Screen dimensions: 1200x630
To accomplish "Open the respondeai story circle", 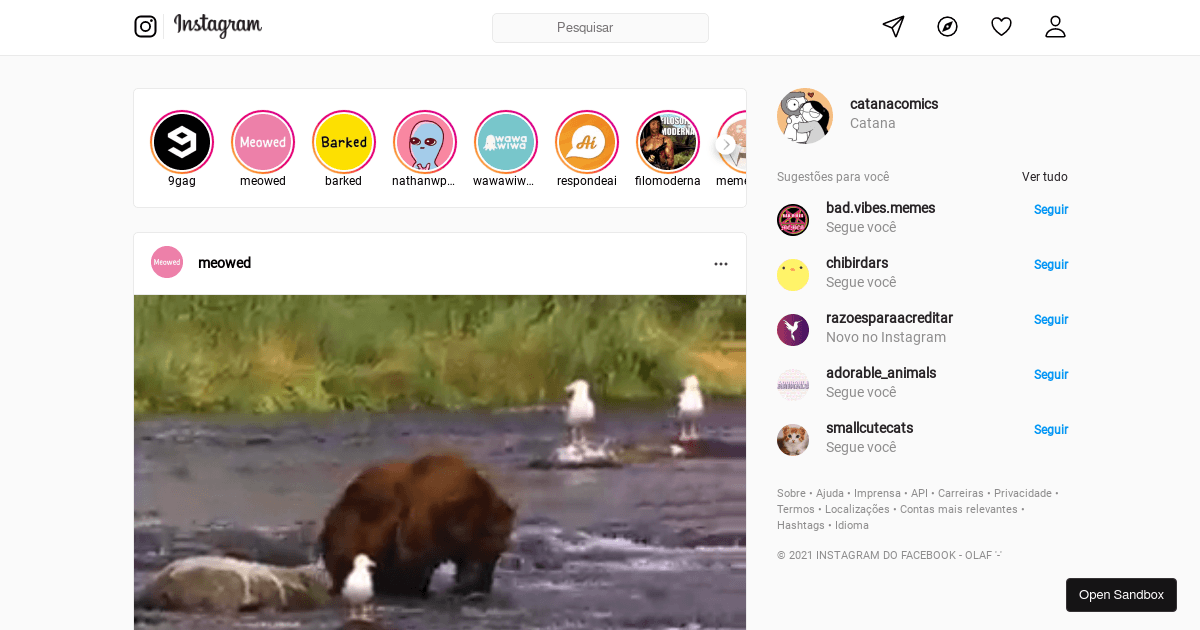I will pos(586,142).
